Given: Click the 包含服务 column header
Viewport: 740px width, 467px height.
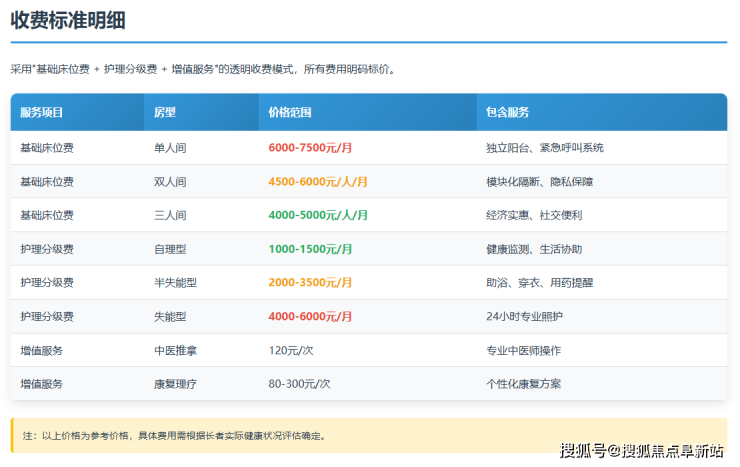Looking at the screenshot, I should (507, 112).
